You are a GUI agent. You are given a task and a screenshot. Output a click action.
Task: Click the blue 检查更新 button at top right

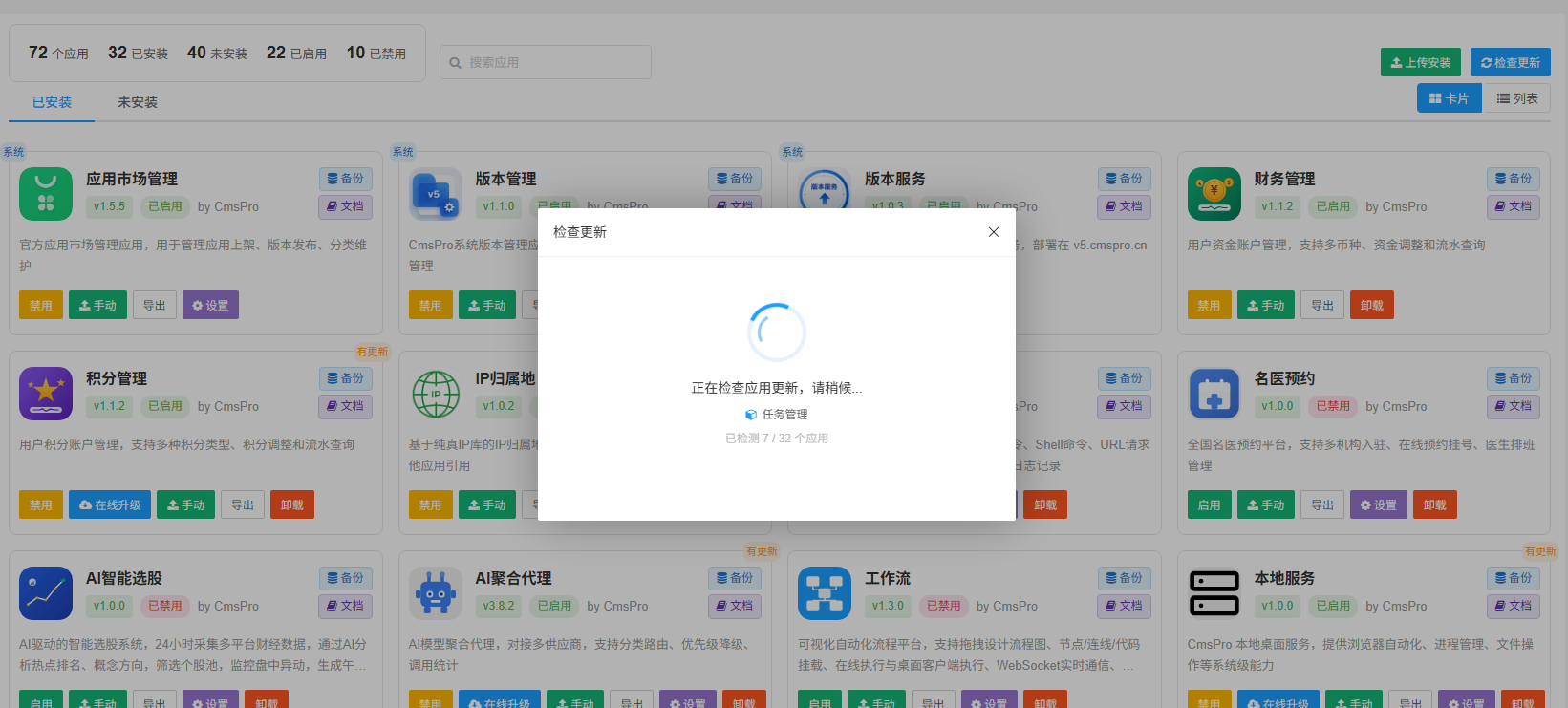(1511, 62)
